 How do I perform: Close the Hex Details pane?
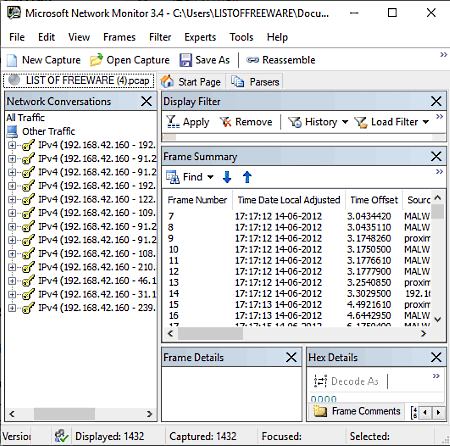point(436,357)
